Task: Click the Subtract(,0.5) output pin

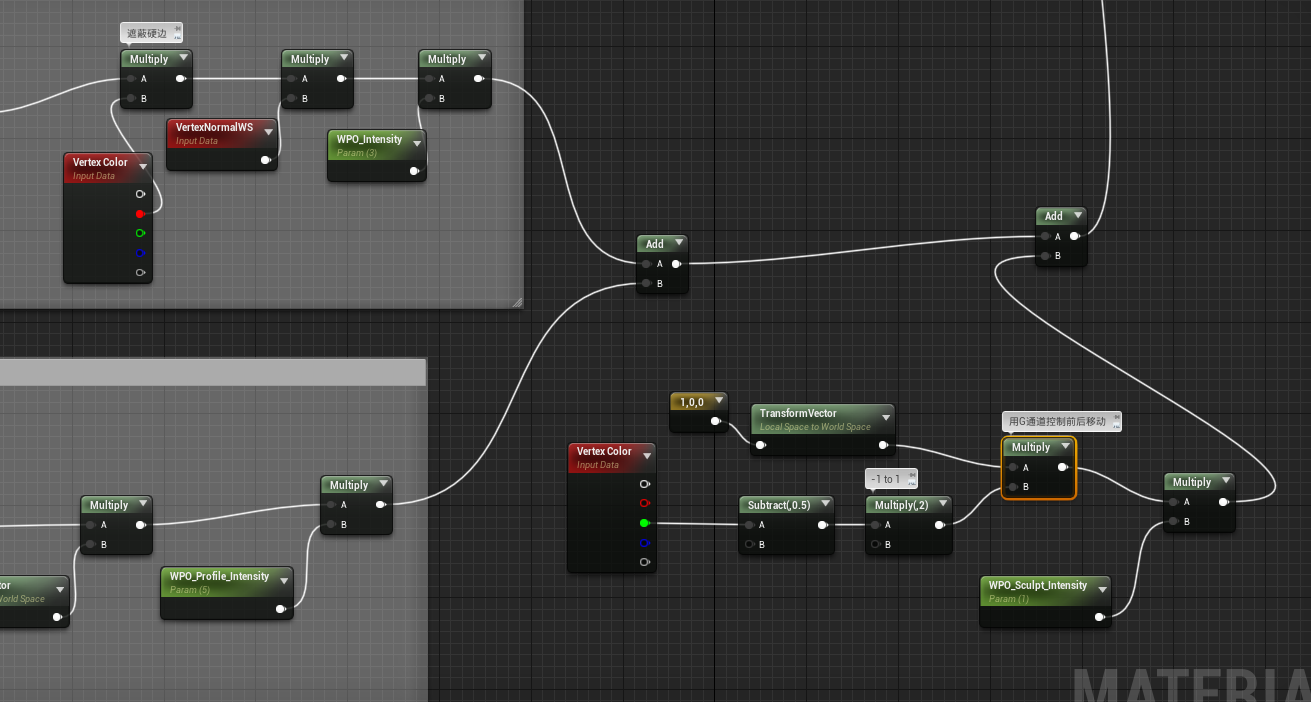Action: click(x=822, y=525)
